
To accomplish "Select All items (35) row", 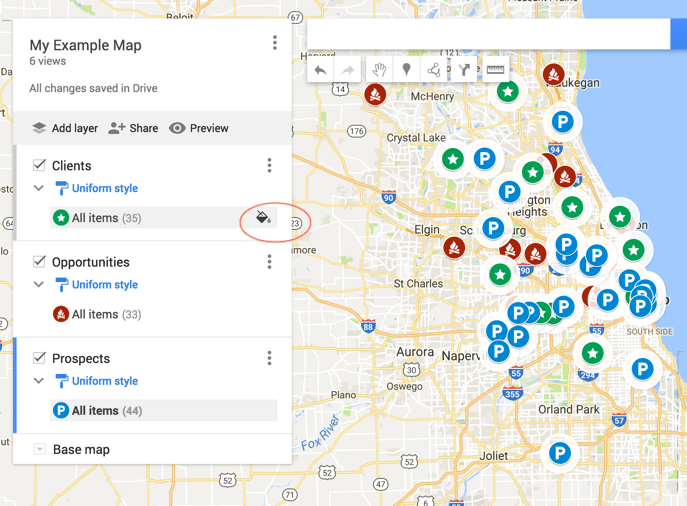I will [x=163, y=218].
